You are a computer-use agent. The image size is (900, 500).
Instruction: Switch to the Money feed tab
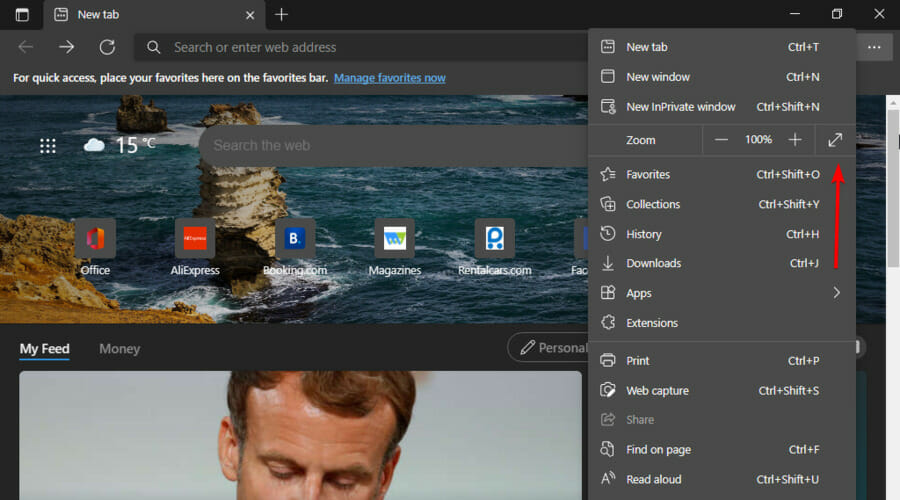tap(119, 349)
